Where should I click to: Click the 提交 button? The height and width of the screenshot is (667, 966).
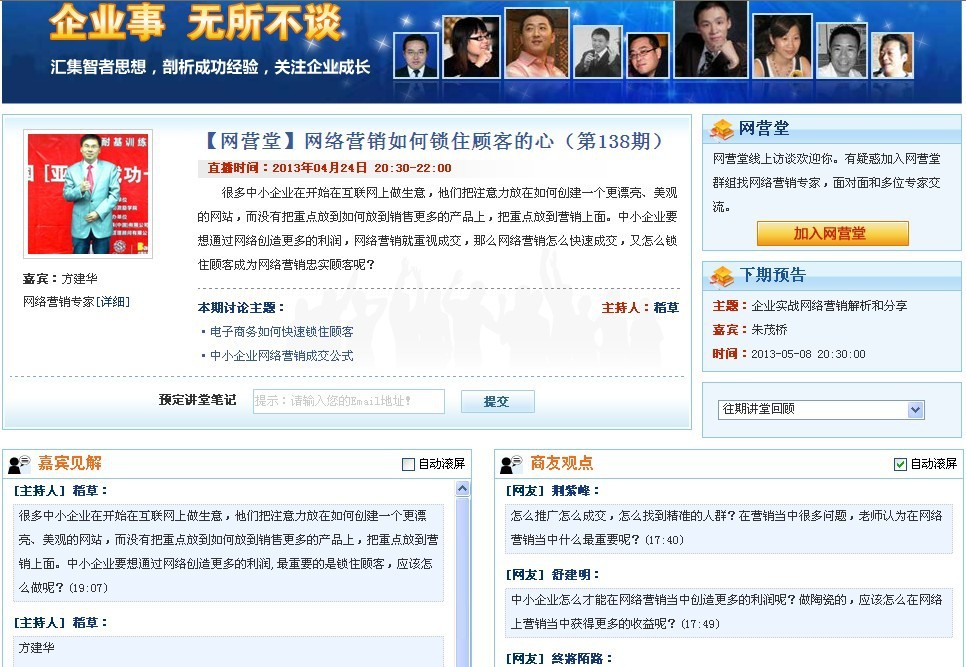[x=497, y=401]
